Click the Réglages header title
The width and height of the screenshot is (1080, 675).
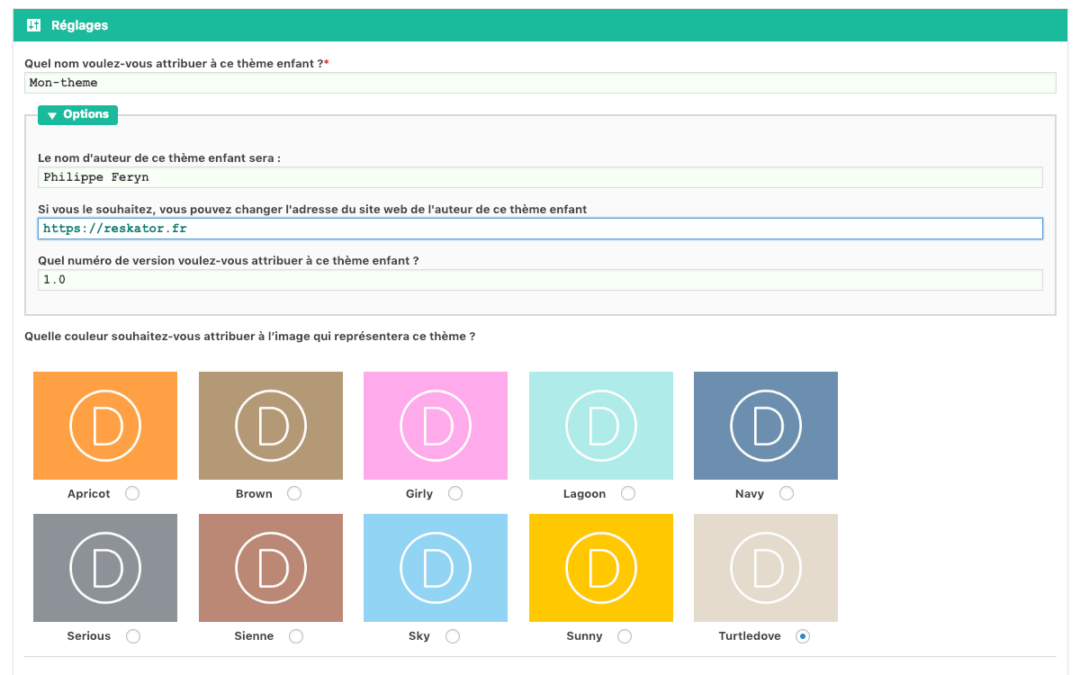click(79, 25)
